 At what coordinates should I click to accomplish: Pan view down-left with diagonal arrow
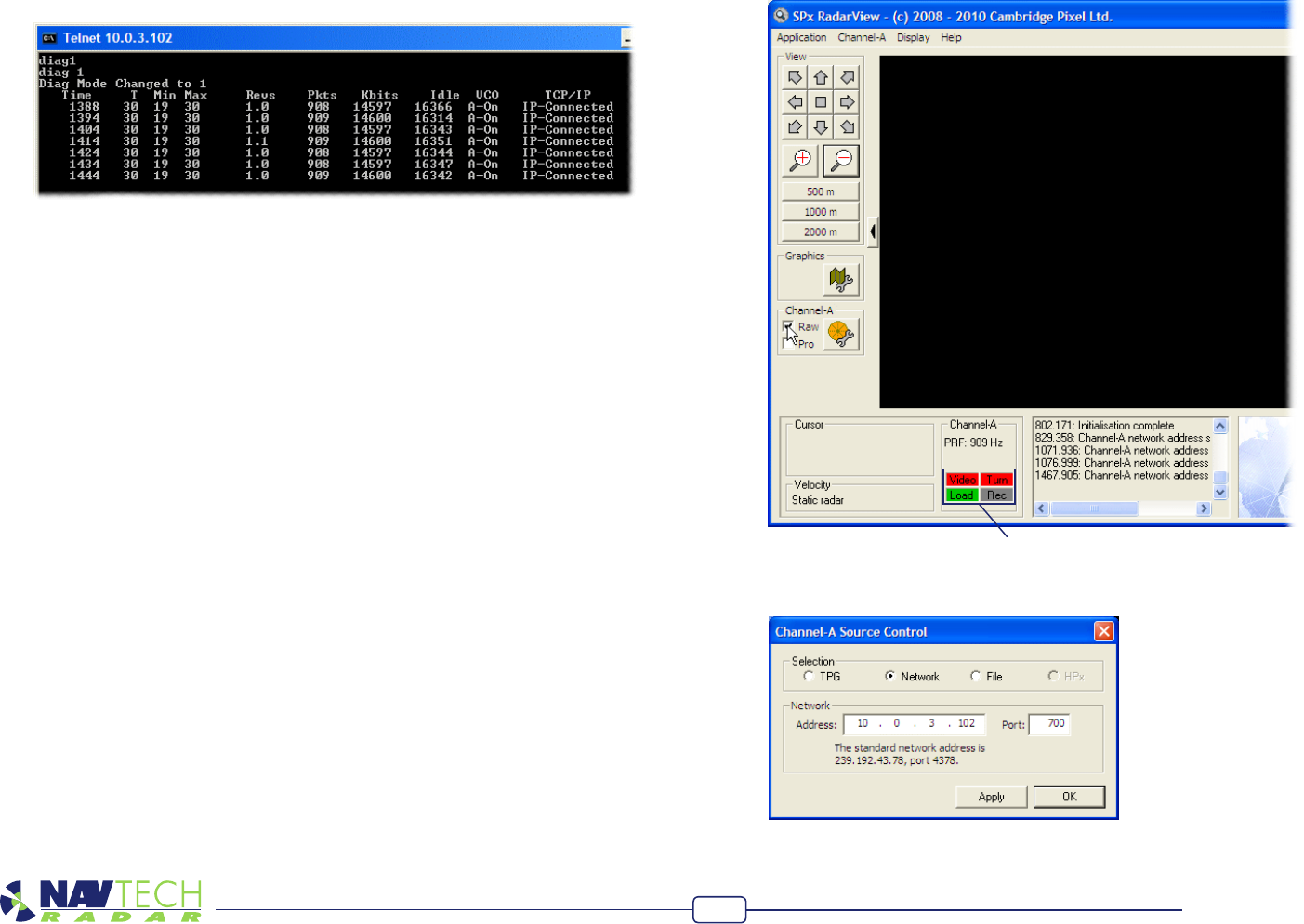click(x=795, y=127)
